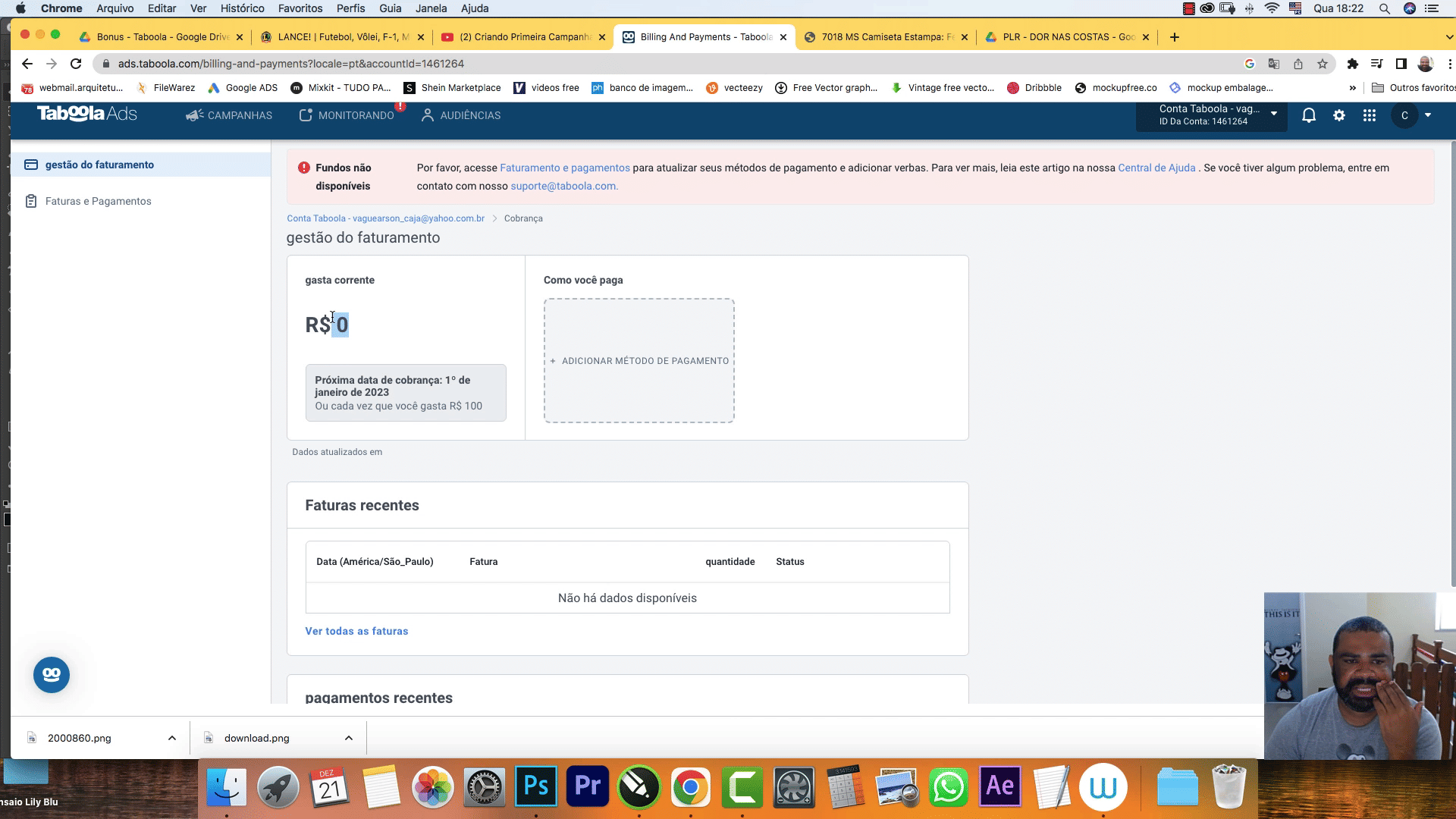Screen dimensions: 1456x819
Task: Click the Ver todas as faturas link
Action: [x=356, y=631]
